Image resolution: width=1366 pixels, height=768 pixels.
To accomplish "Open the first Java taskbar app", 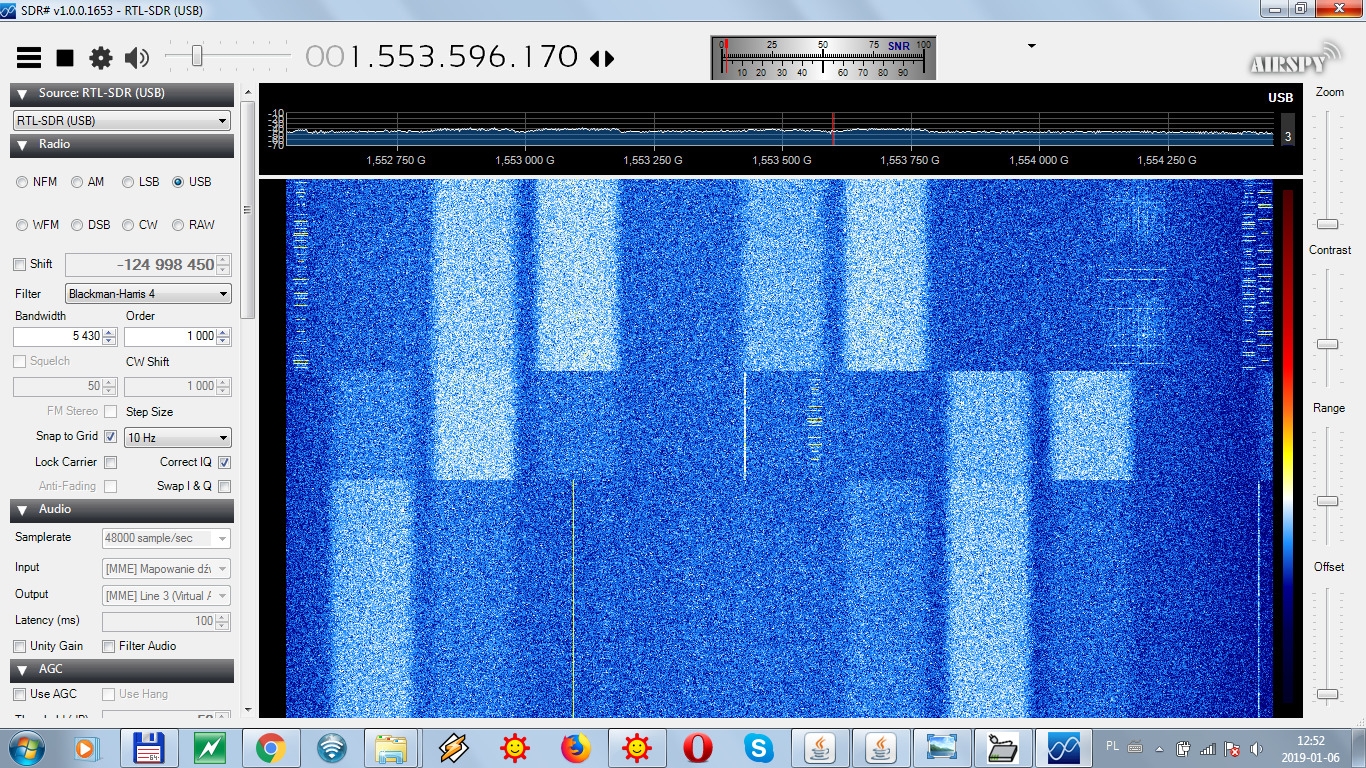I will 820,748.
